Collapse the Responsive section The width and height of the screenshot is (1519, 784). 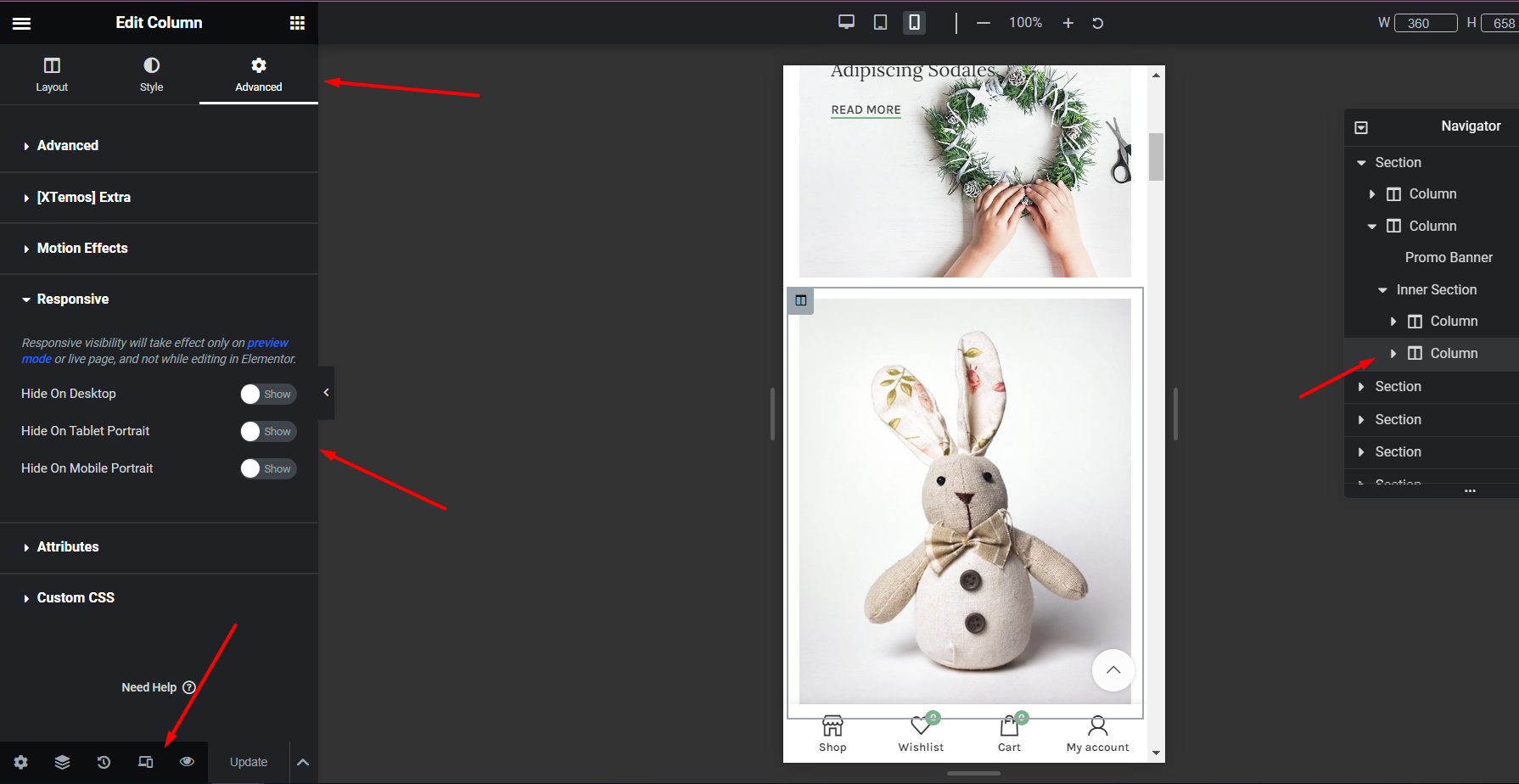click(159, 299)
